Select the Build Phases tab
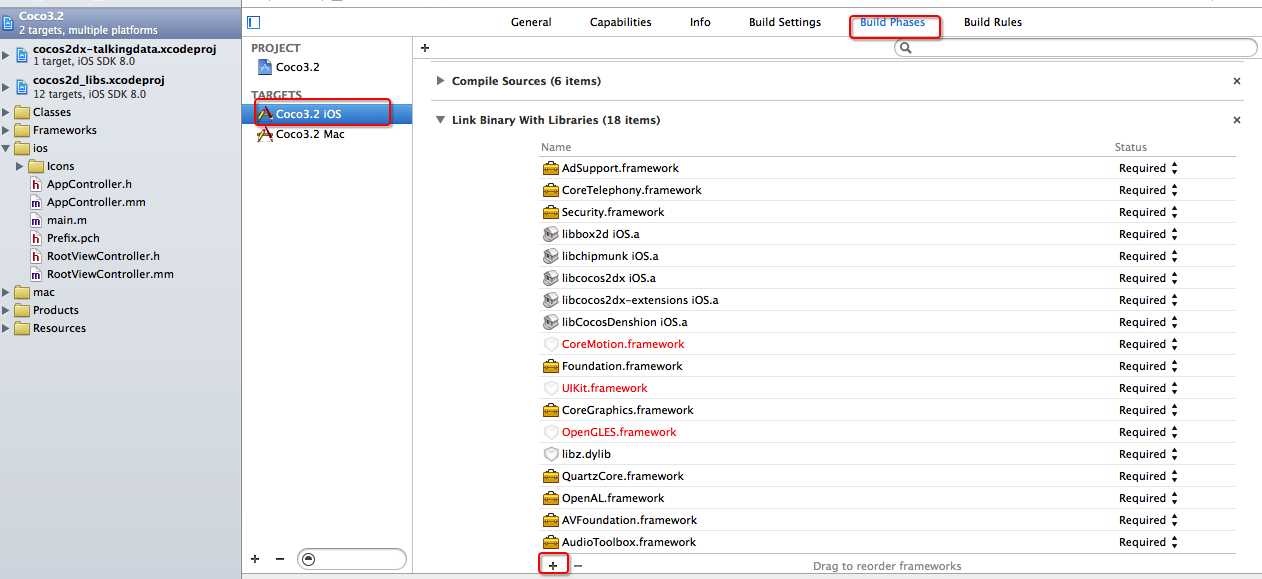The height and width of the screenshot is (579, 1262). point(892,22)
